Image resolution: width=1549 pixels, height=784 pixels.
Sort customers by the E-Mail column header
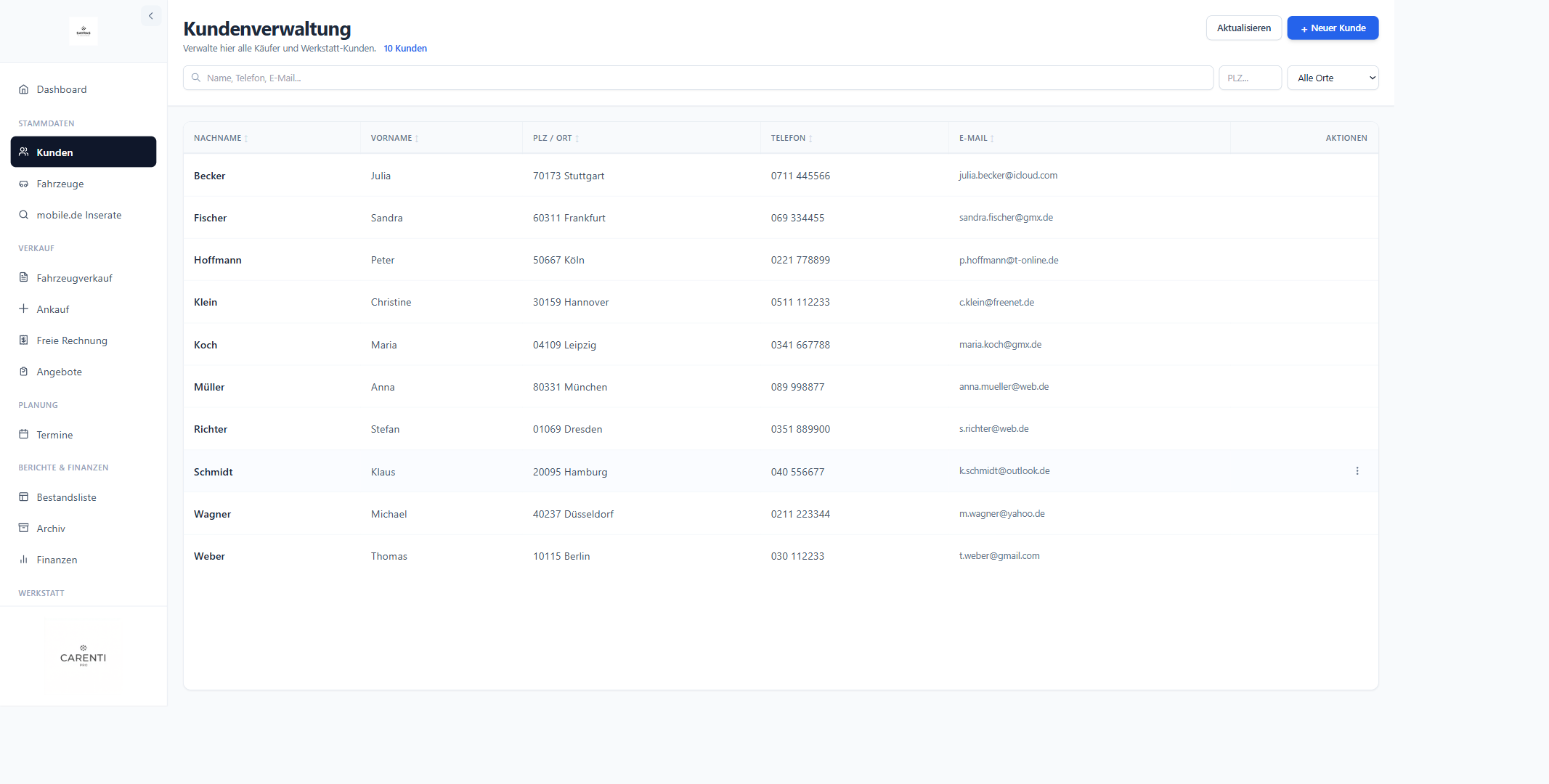pos(976,138)
